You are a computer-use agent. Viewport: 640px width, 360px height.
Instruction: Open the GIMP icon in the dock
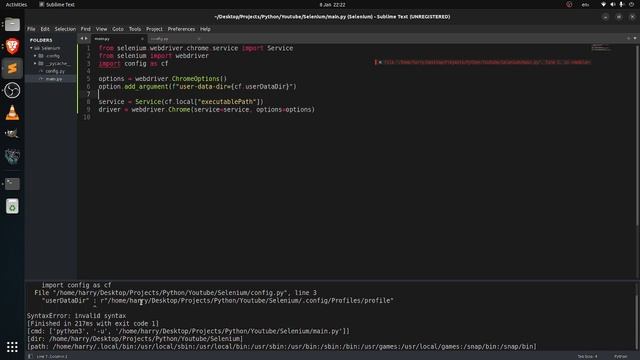[x=12, y=134]
